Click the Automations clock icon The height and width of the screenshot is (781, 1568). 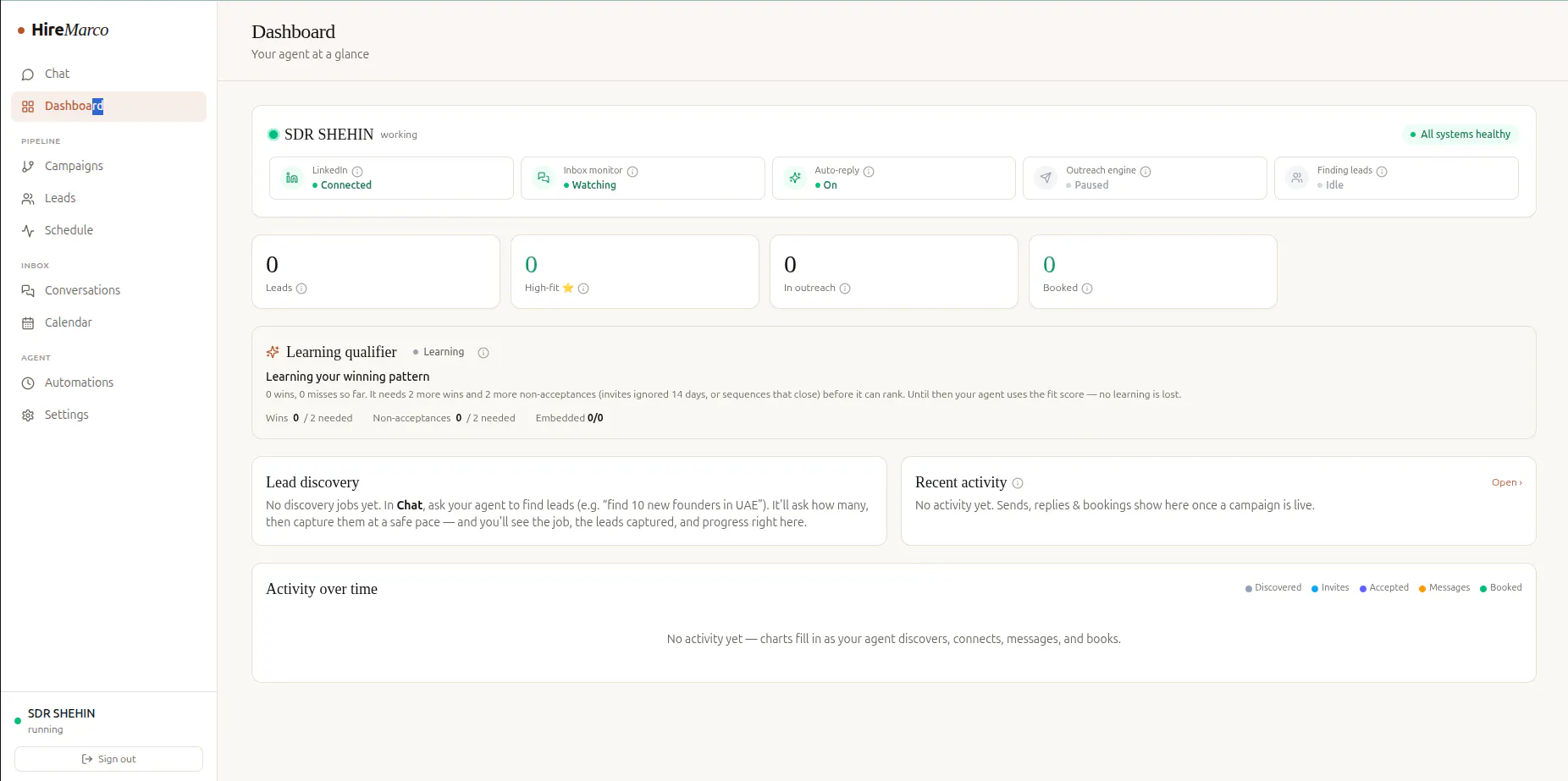(28, 383)
